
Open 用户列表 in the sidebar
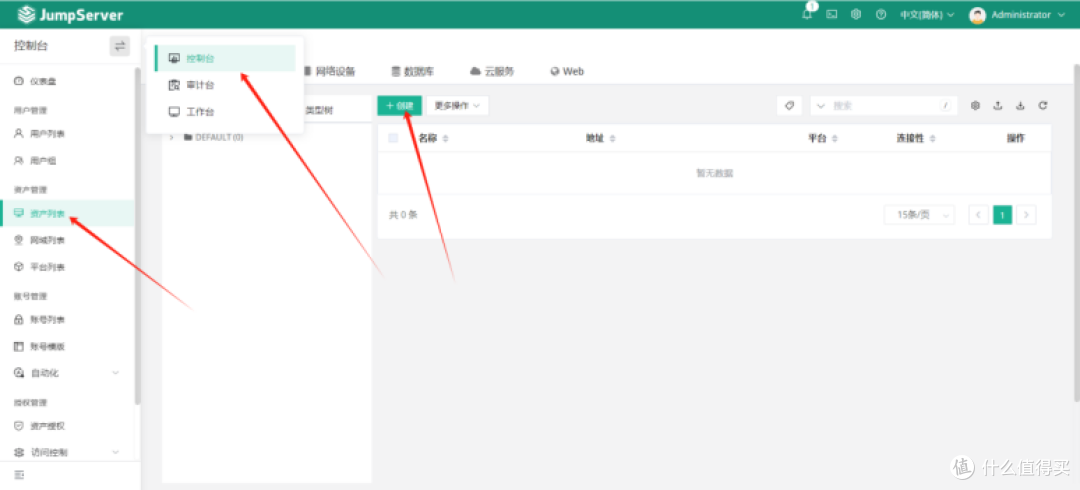click(x=68, y=134)
